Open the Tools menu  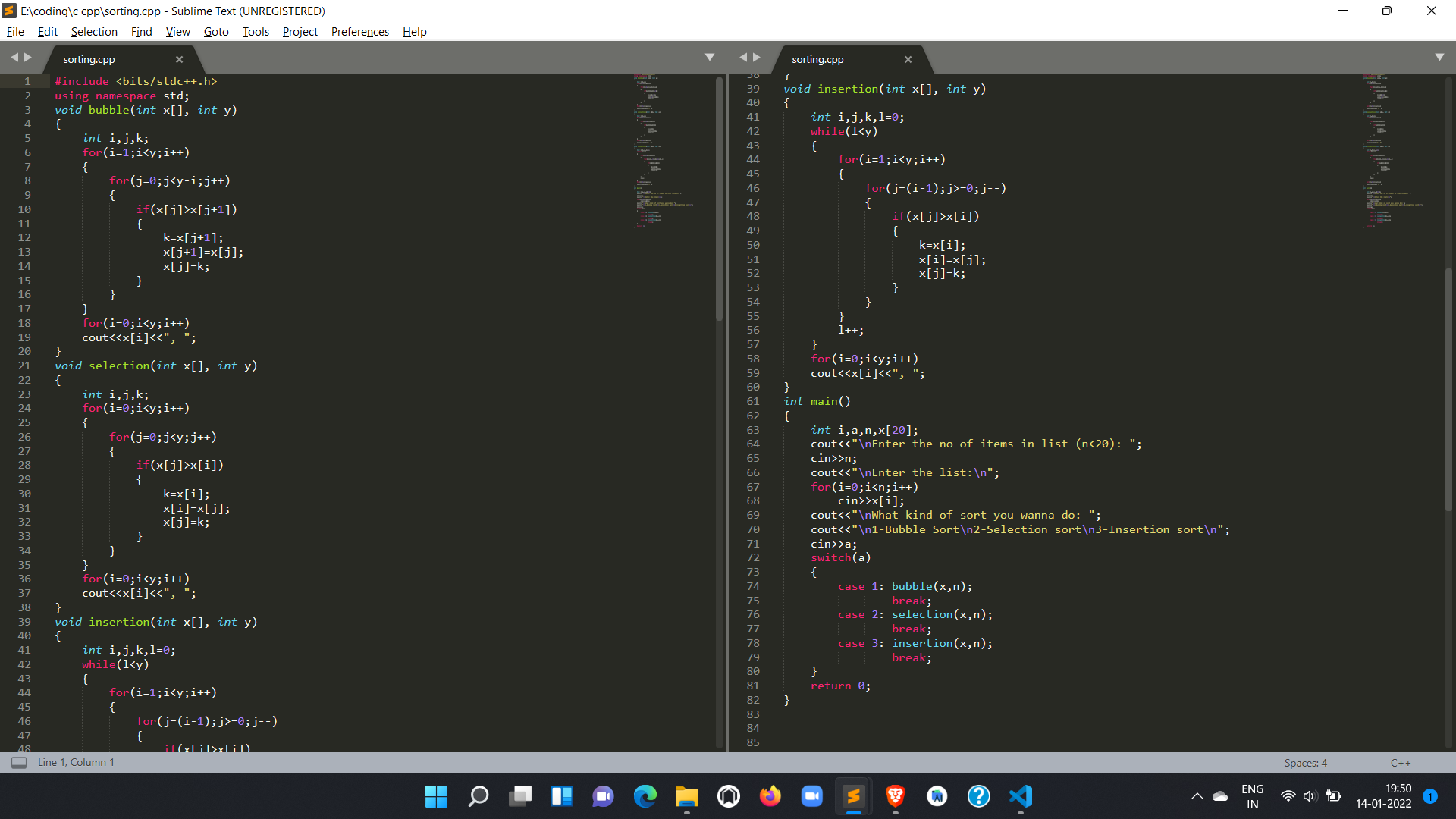click(x=256, y=32)
